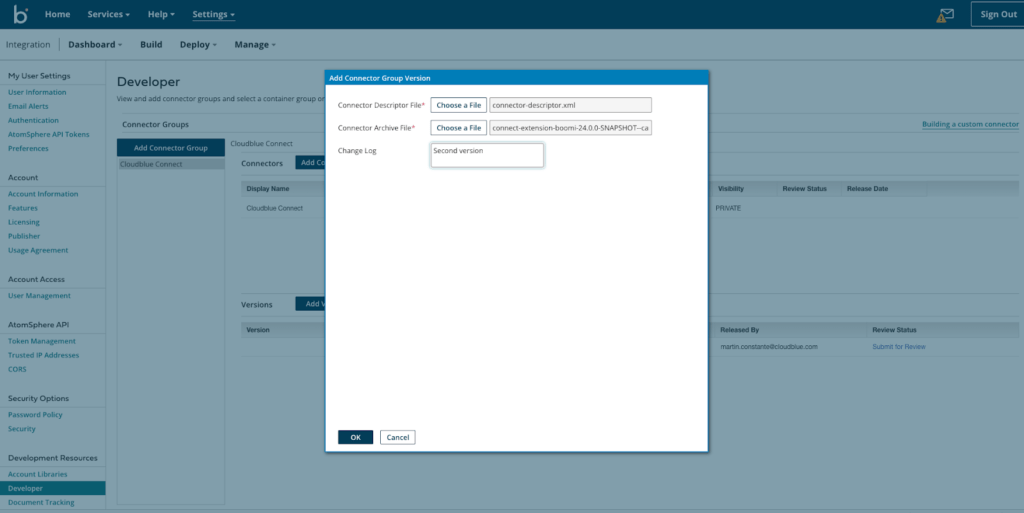Open AtomSphere API Tokens page
Viewport: 1024px width, 513px height.
point(48,134)
